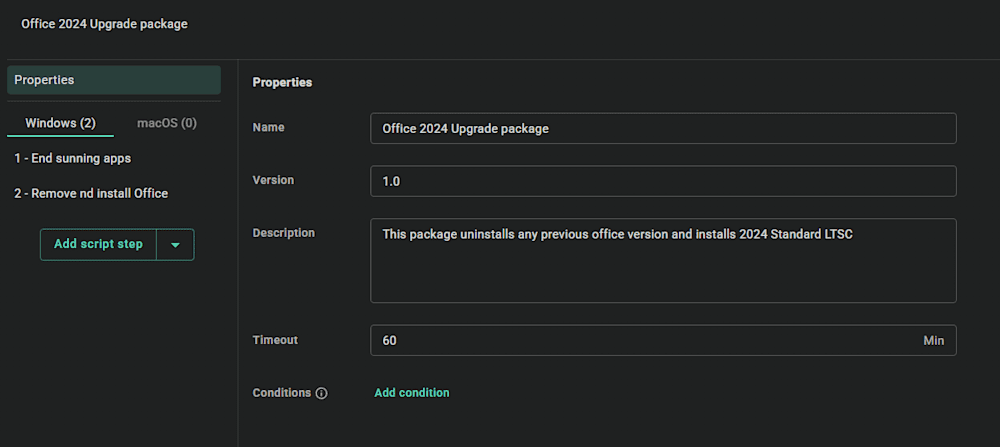Expand the Add script step dropdown arrow

(x=175, y=244)
